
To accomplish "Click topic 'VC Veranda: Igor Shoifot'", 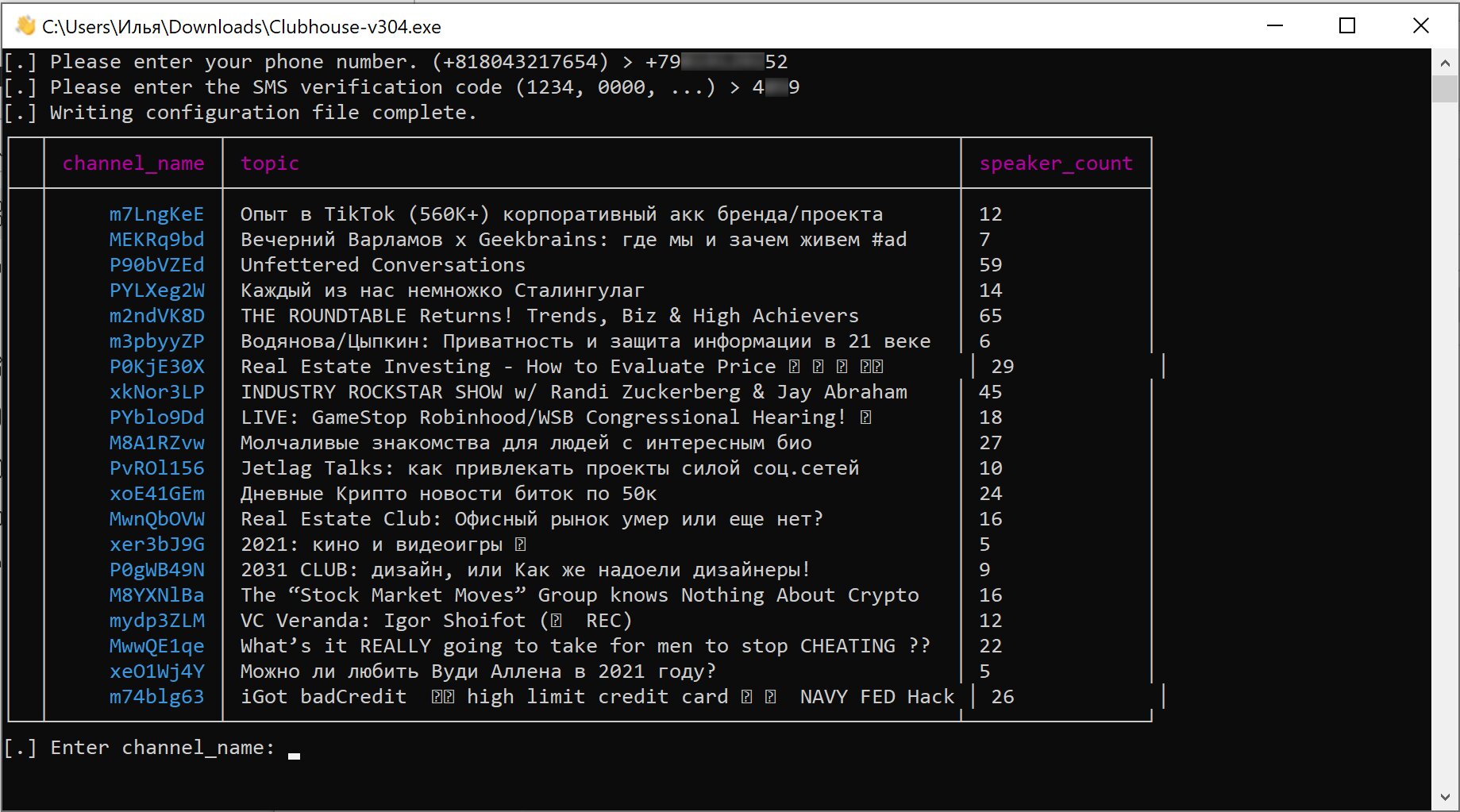I will [x=437, y=621].
